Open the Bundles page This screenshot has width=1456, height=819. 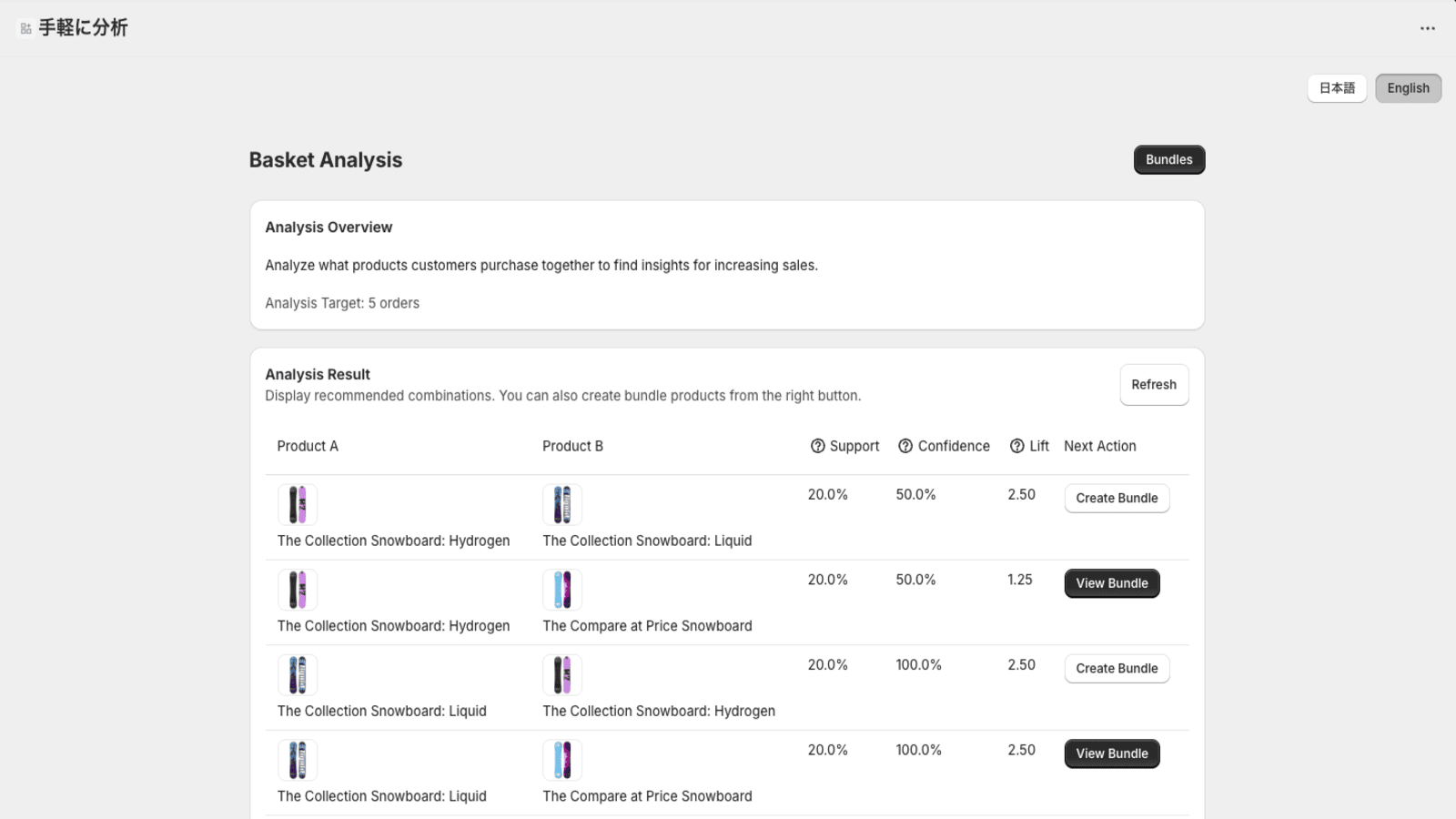[x=1169, y=159]
